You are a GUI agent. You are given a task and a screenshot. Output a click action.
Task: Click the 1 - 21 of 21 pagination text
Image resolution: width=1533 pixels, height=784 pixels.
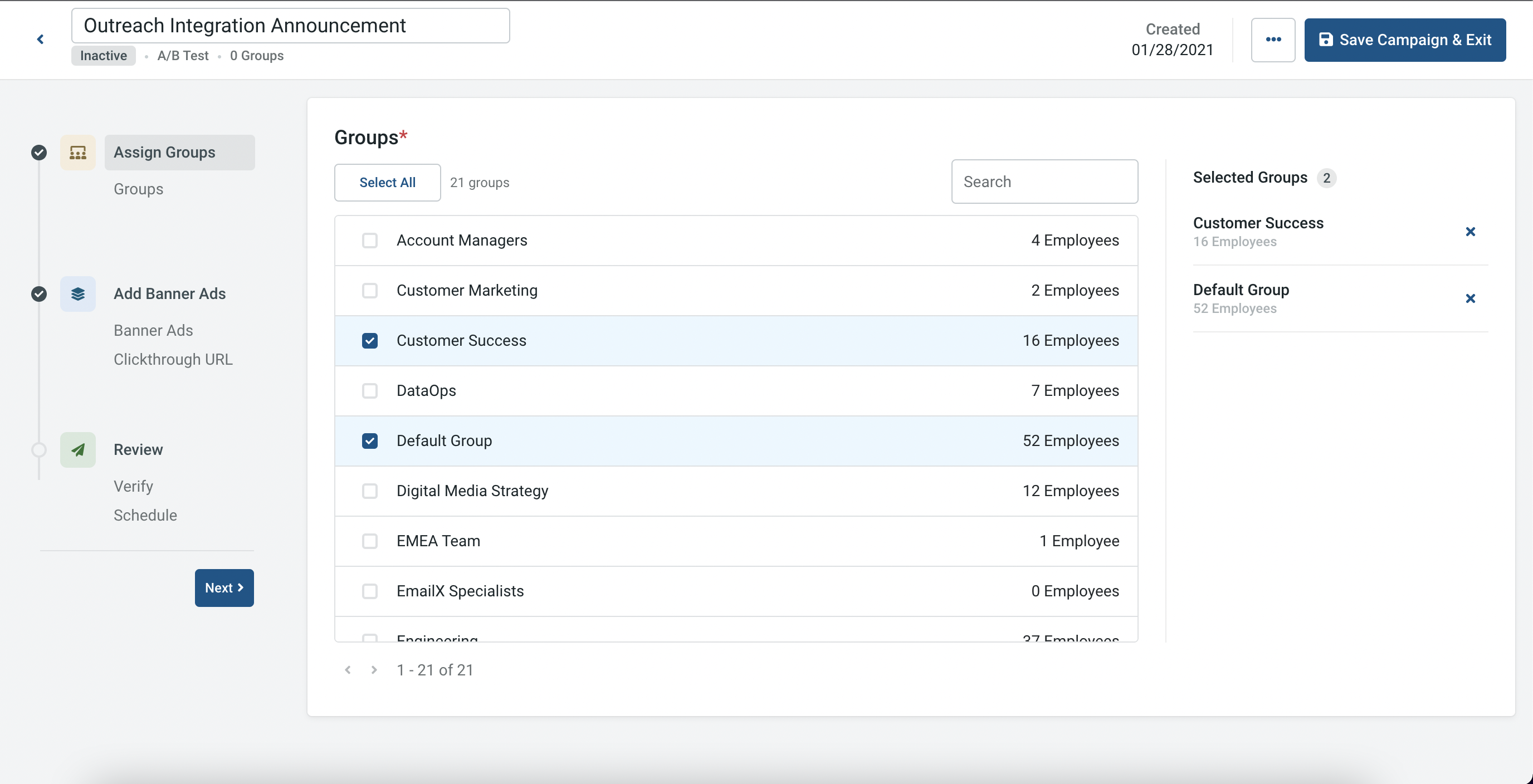point(435,670)
